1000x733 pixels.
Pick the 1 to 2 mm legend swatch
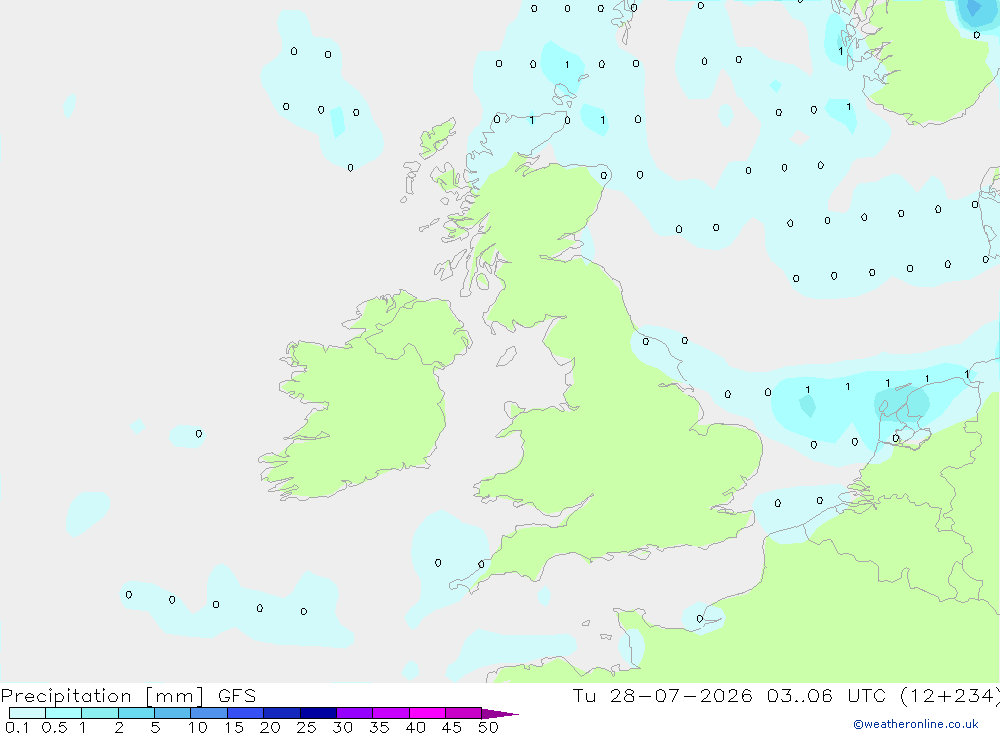pos(100,713)
